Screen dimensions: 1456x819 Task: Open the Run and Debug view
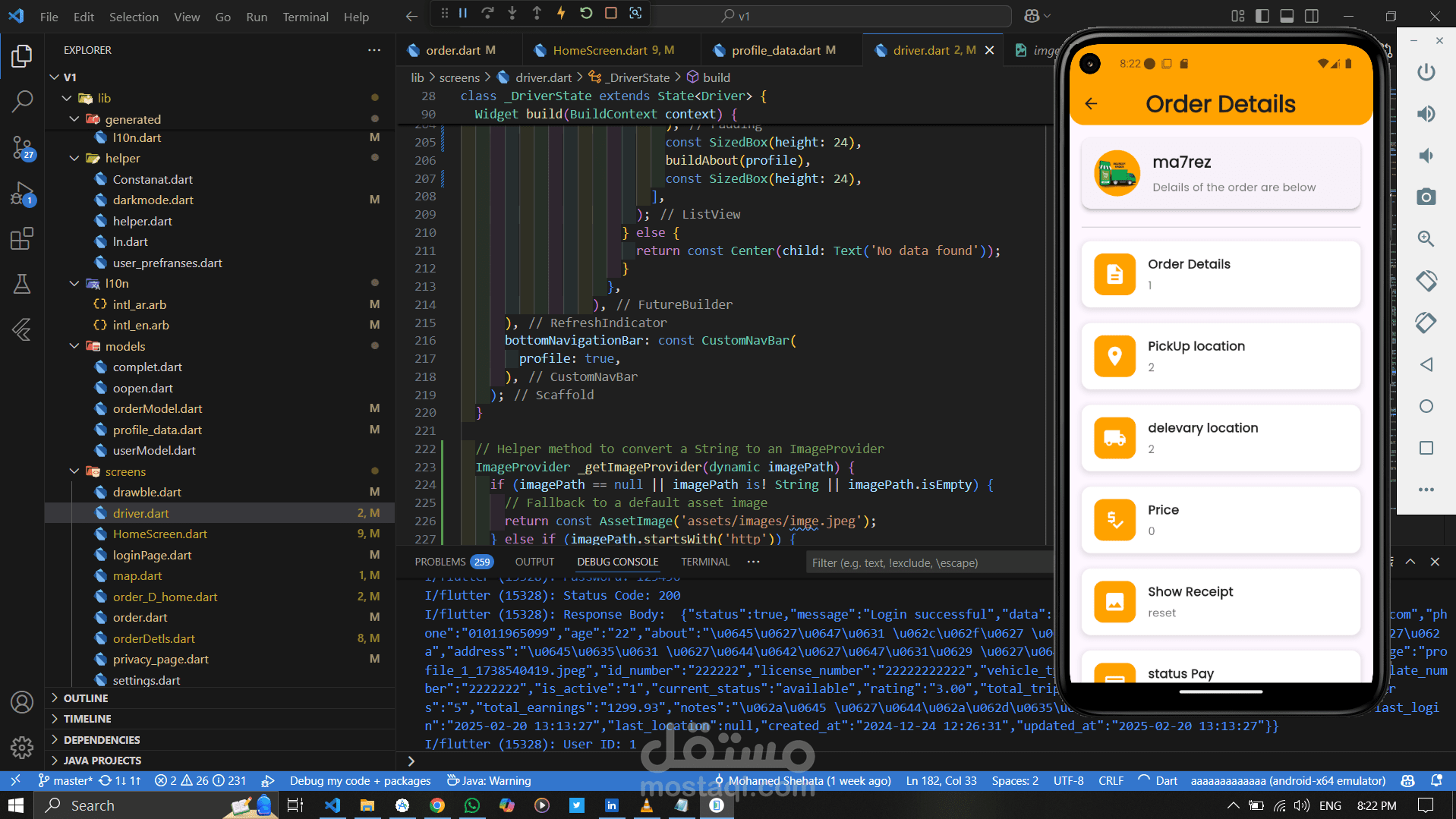click(22, 194)
